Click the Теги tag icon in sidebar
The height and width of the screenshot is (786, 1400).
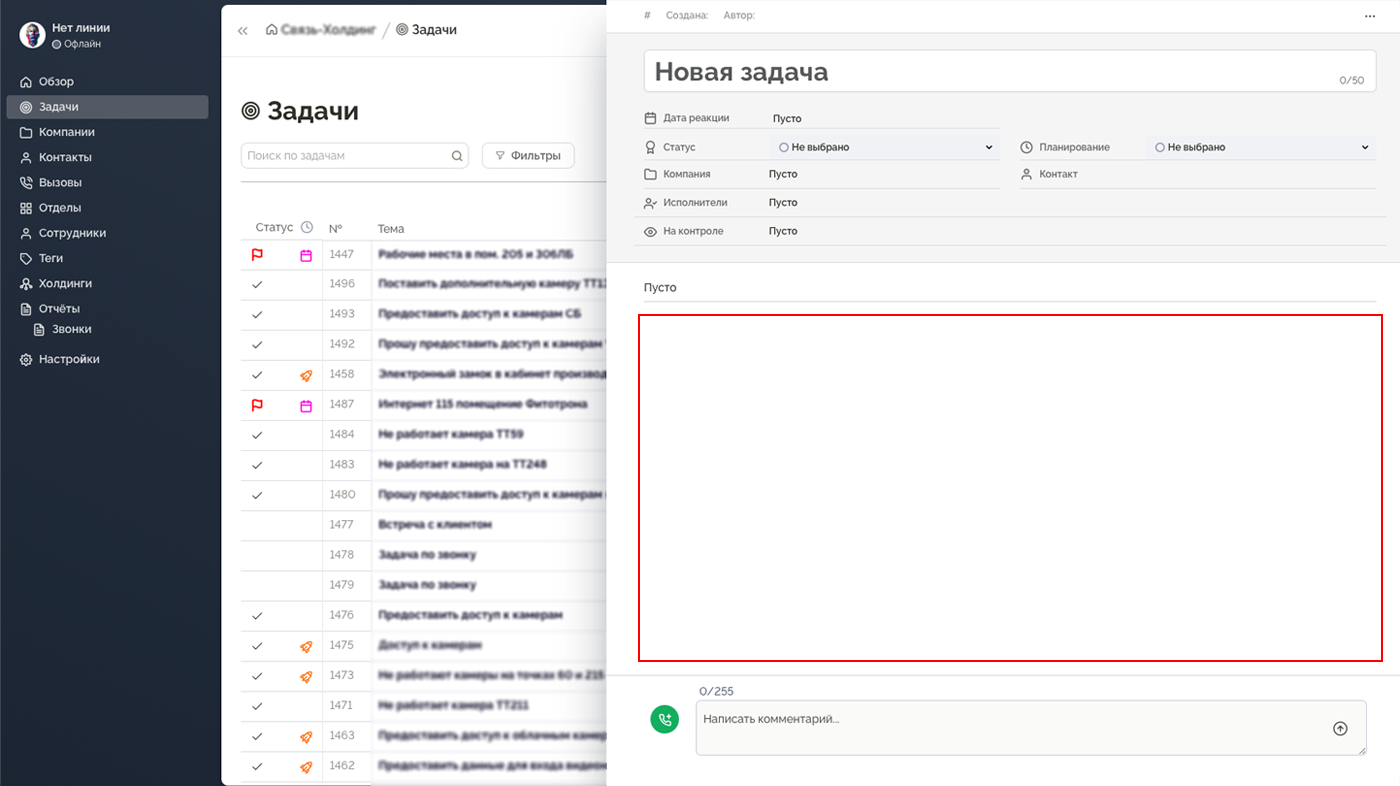coord(24,258)
